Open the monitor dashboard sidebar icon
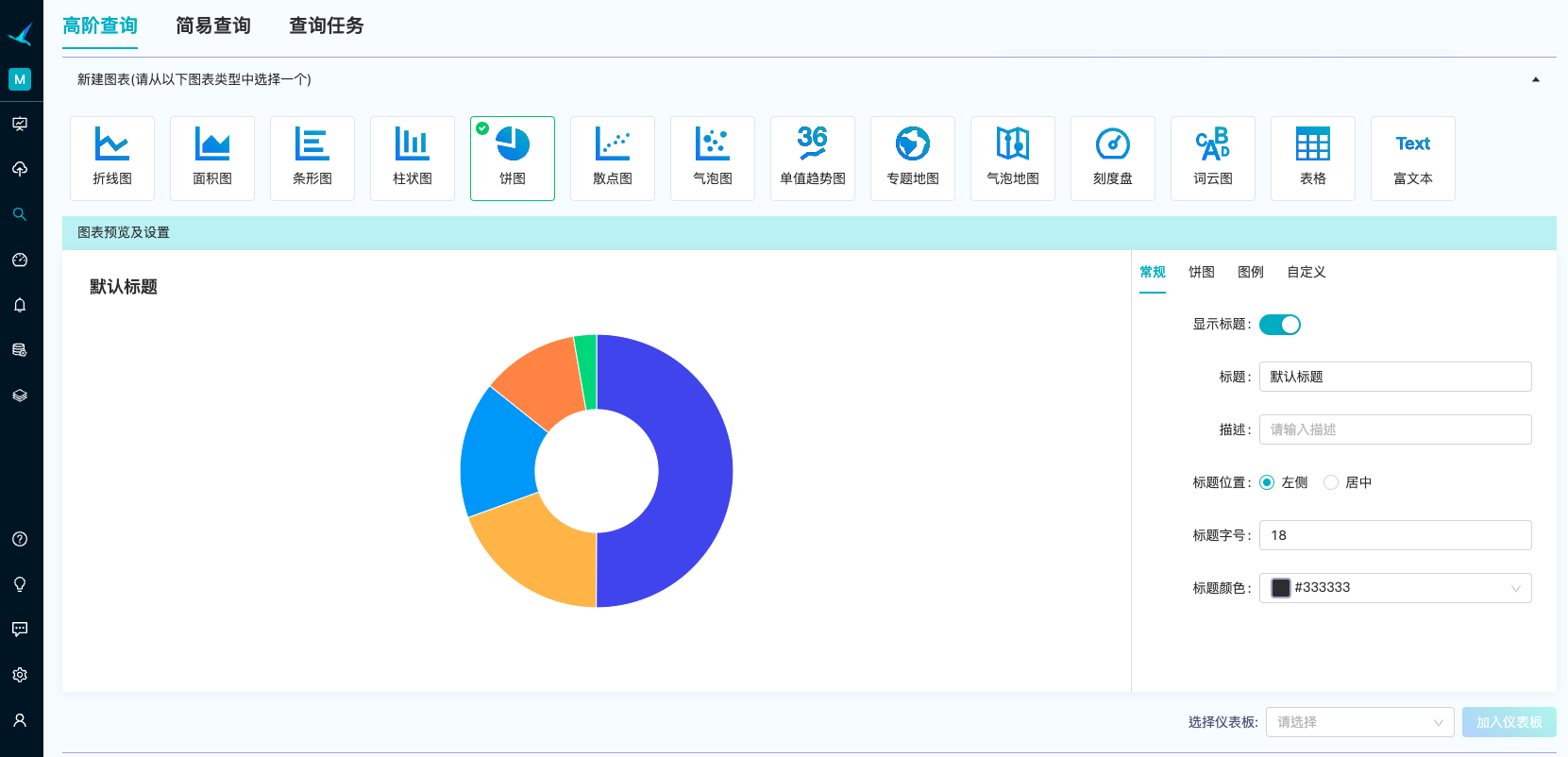 click(x=20, y=124)
